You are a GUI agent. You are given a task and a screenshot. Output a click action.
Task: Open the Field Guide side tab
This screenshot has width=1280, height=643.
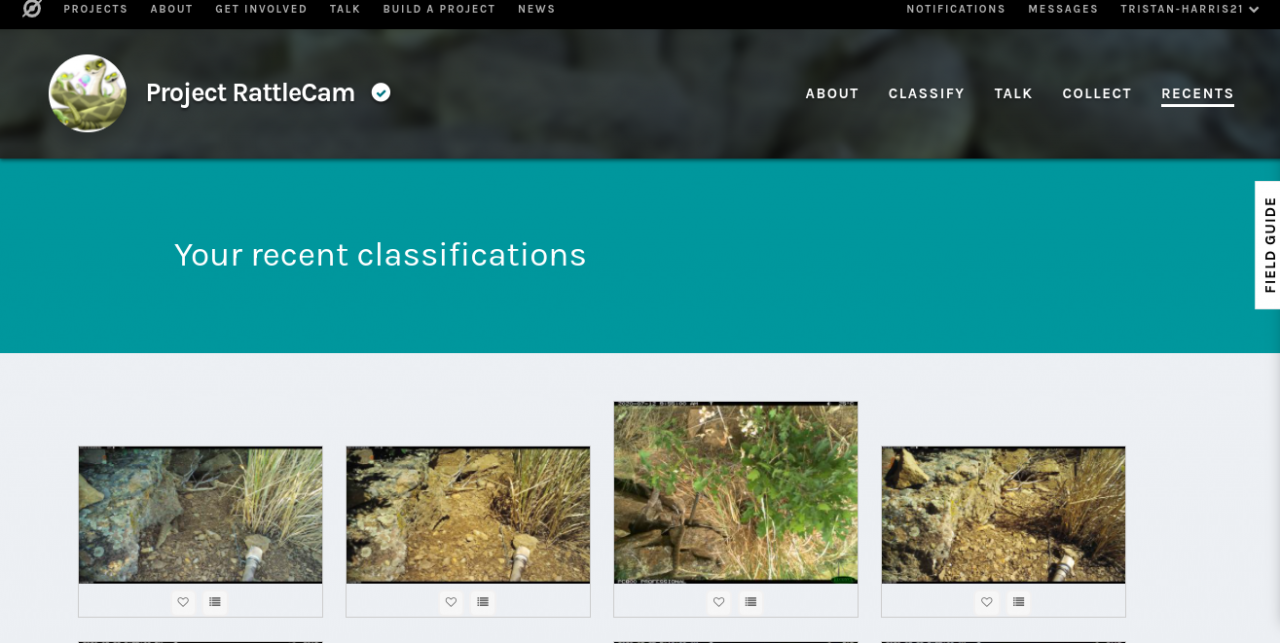1268,245
